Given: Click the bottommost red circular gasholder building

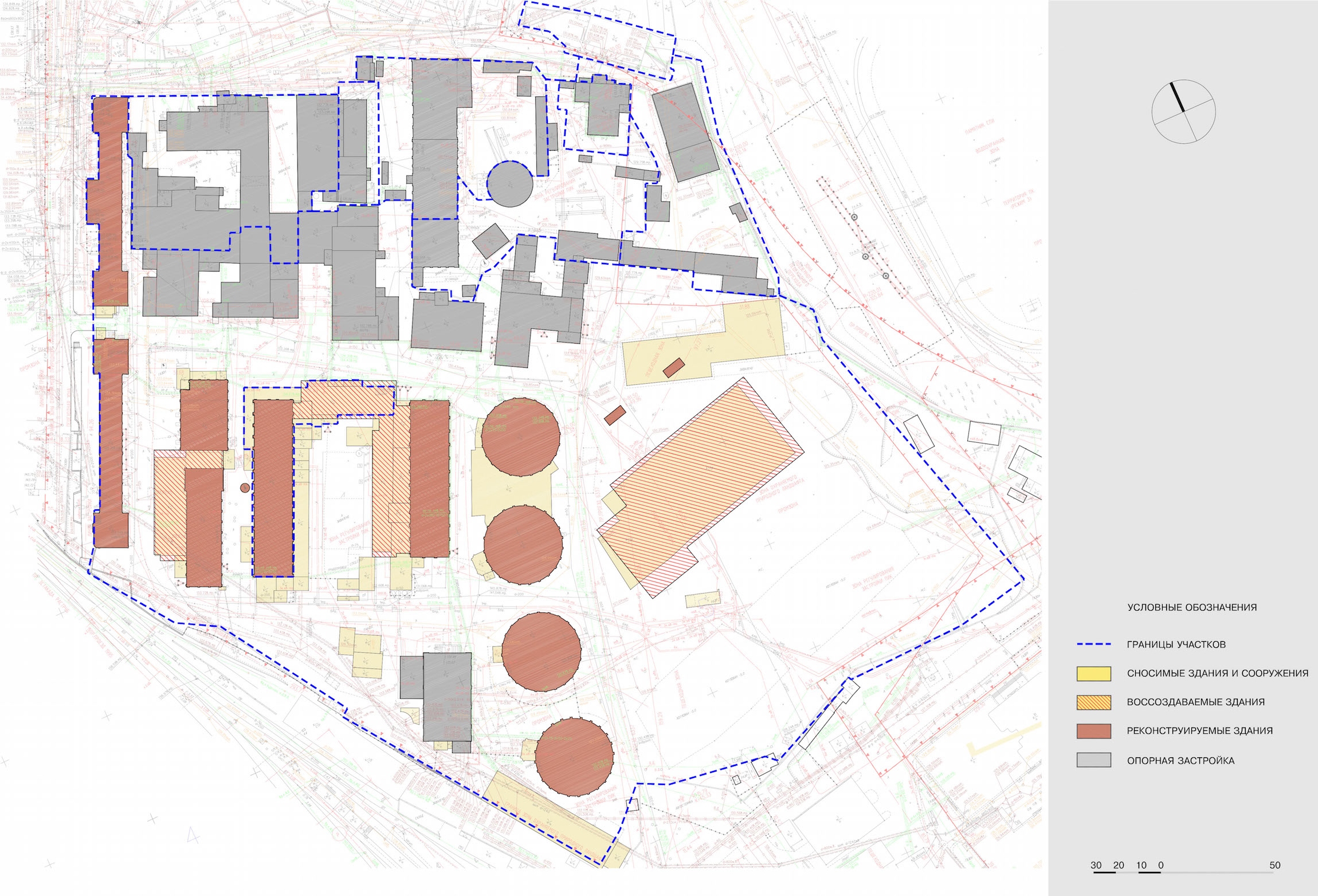Looking at the screenshot, I should pyautogui.click(x=574, y=757).
